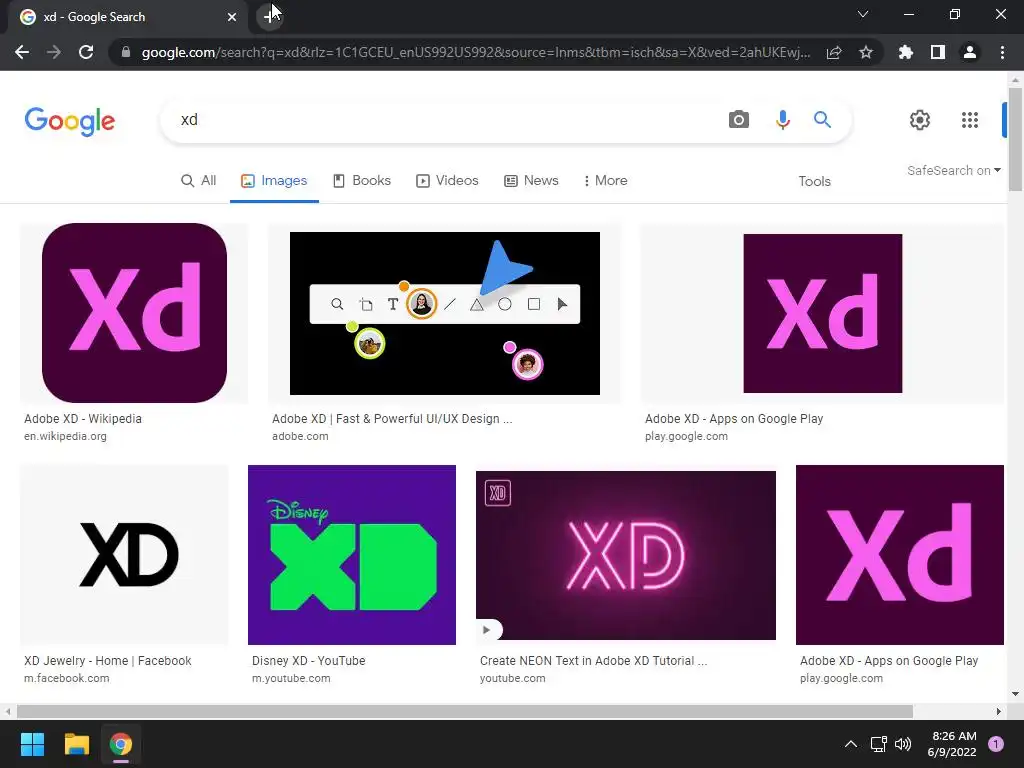1024x768 pixels.
Task: Reload the current page
Action: coord(86,52)
